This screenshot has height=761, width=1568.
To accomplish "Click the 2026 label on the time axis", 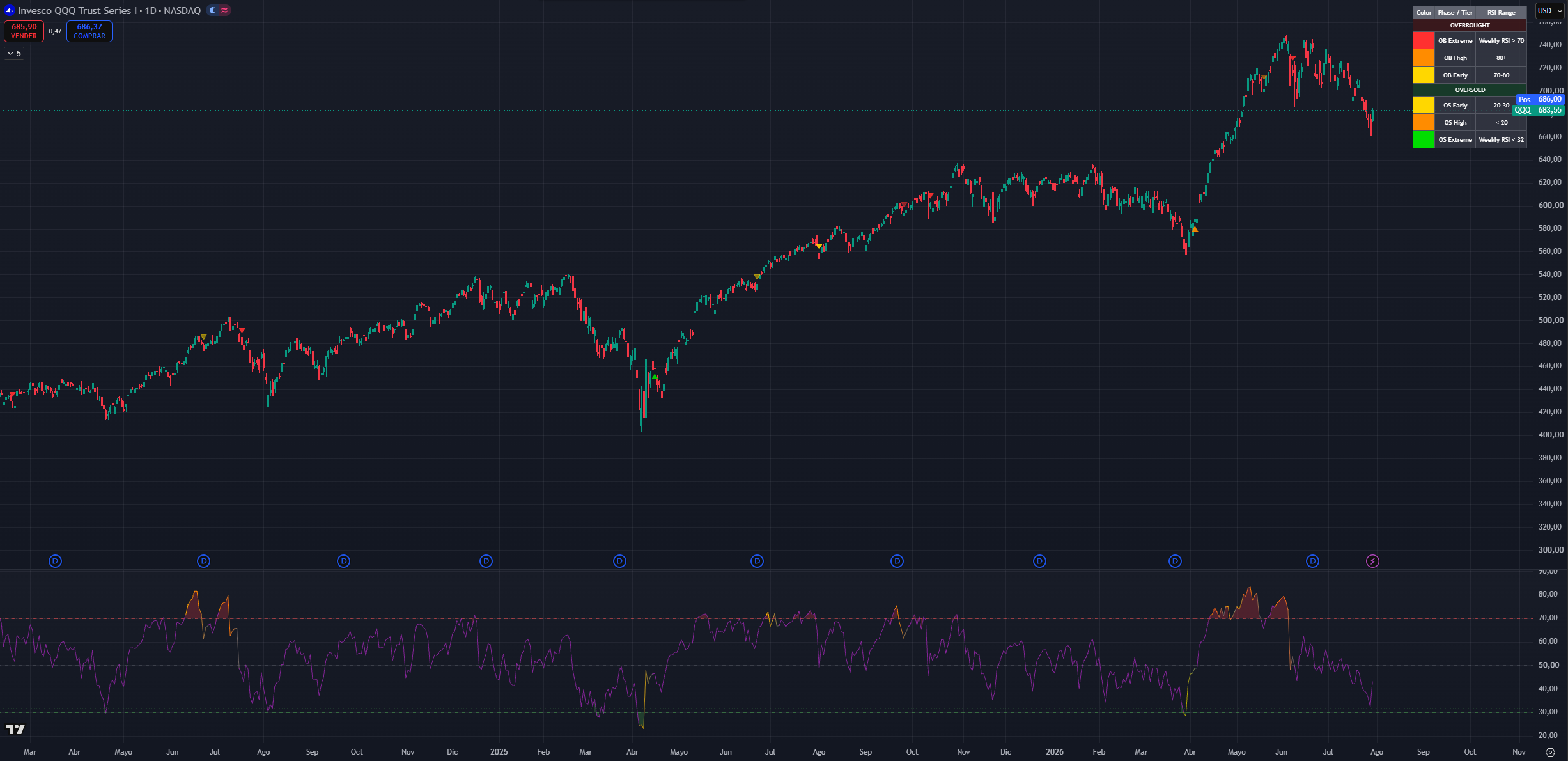I will [1055, 752].
